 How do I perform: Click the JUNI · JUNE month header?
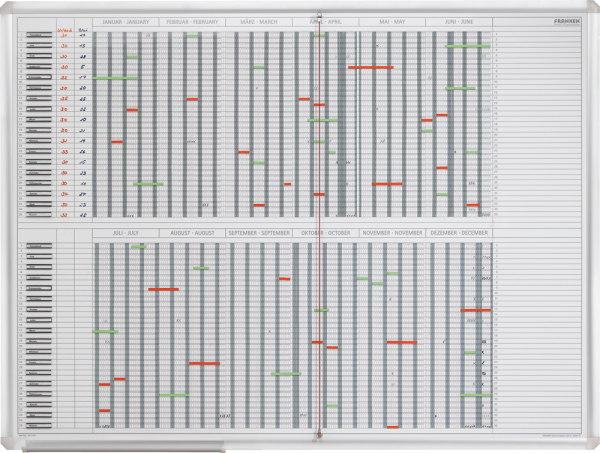coord(459,22)
